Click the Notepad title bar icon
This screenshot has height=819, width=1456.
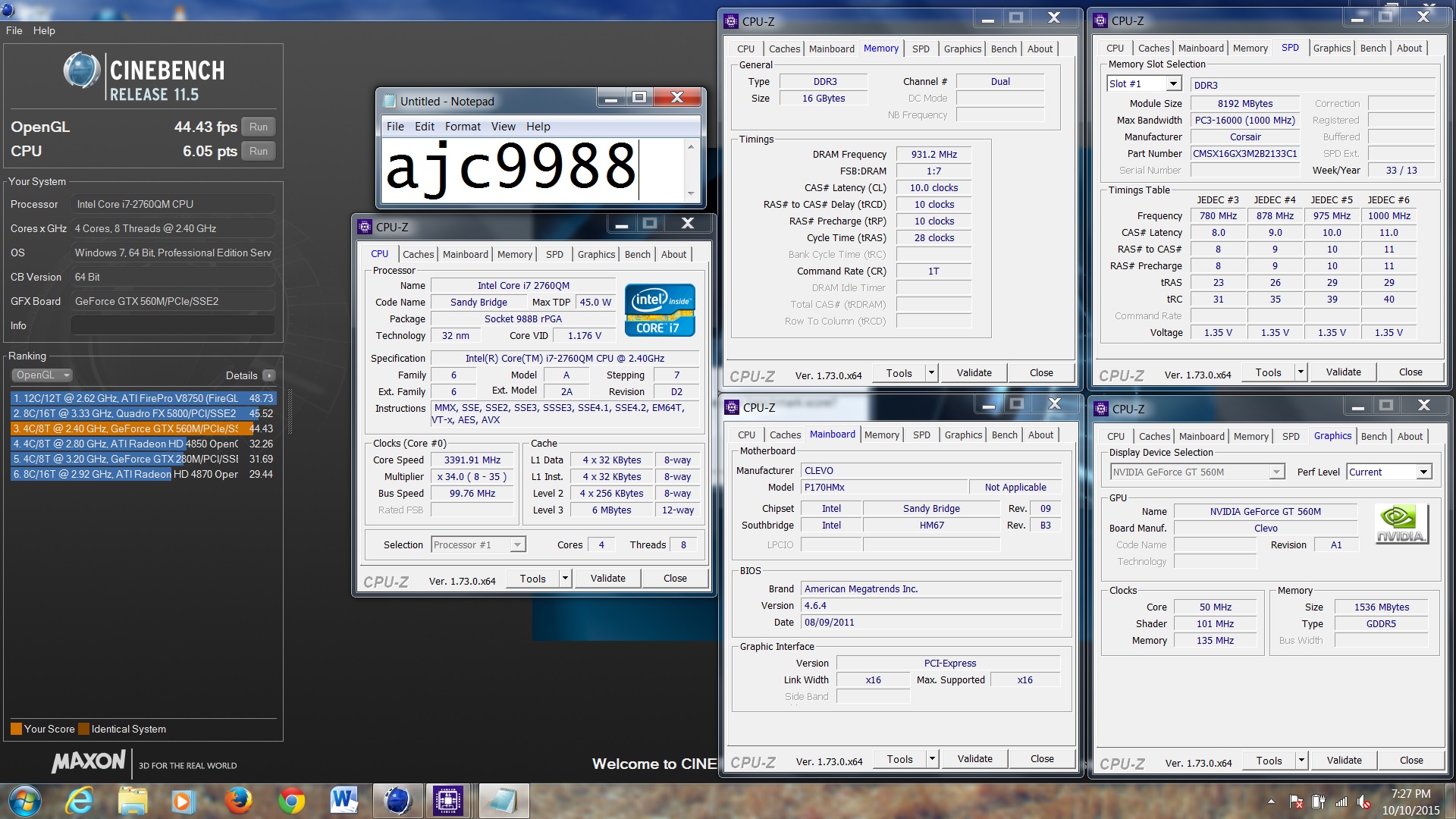coord(390,101)
